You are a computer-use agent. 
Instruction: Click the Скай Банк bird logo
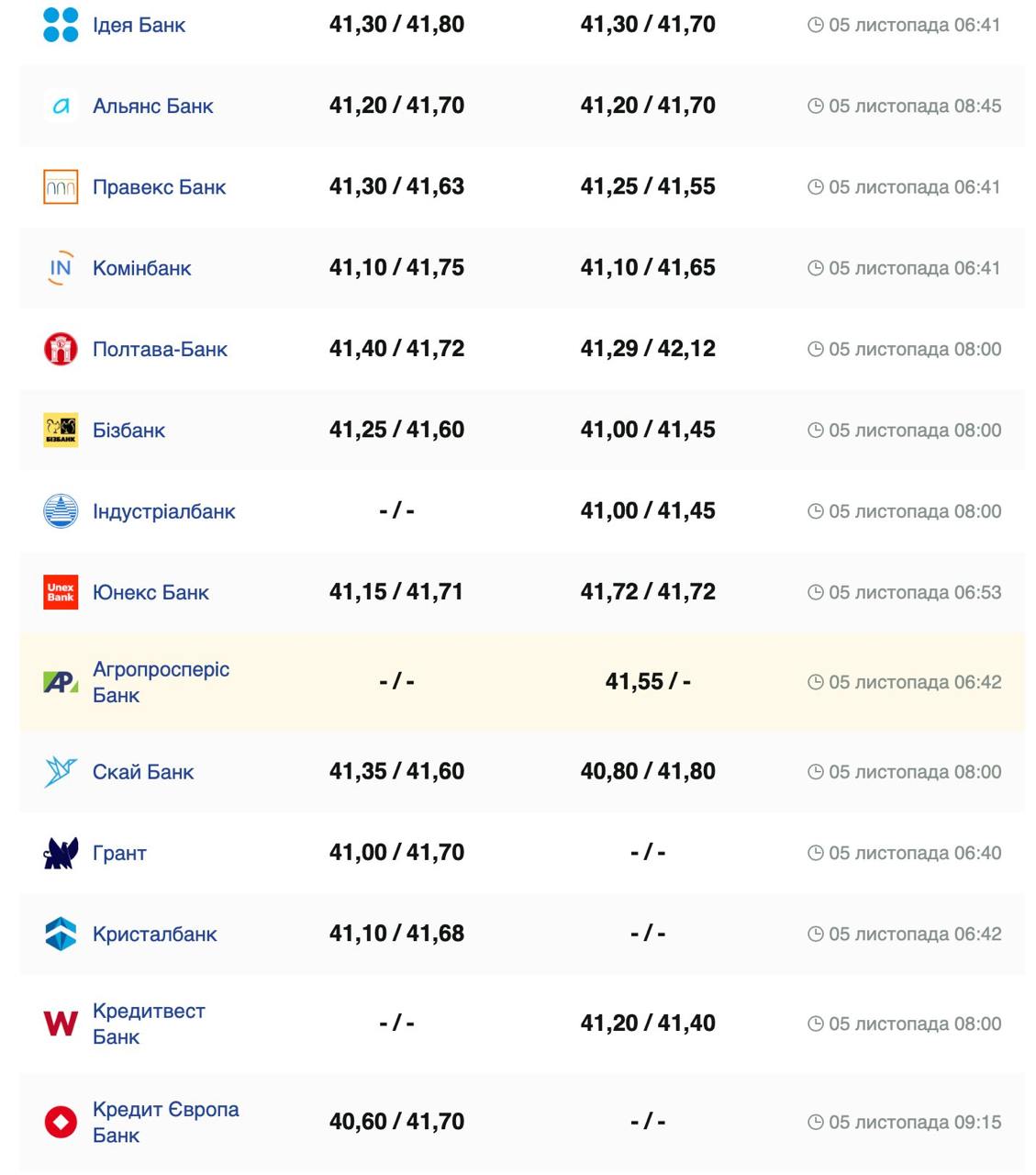(61, 772)
